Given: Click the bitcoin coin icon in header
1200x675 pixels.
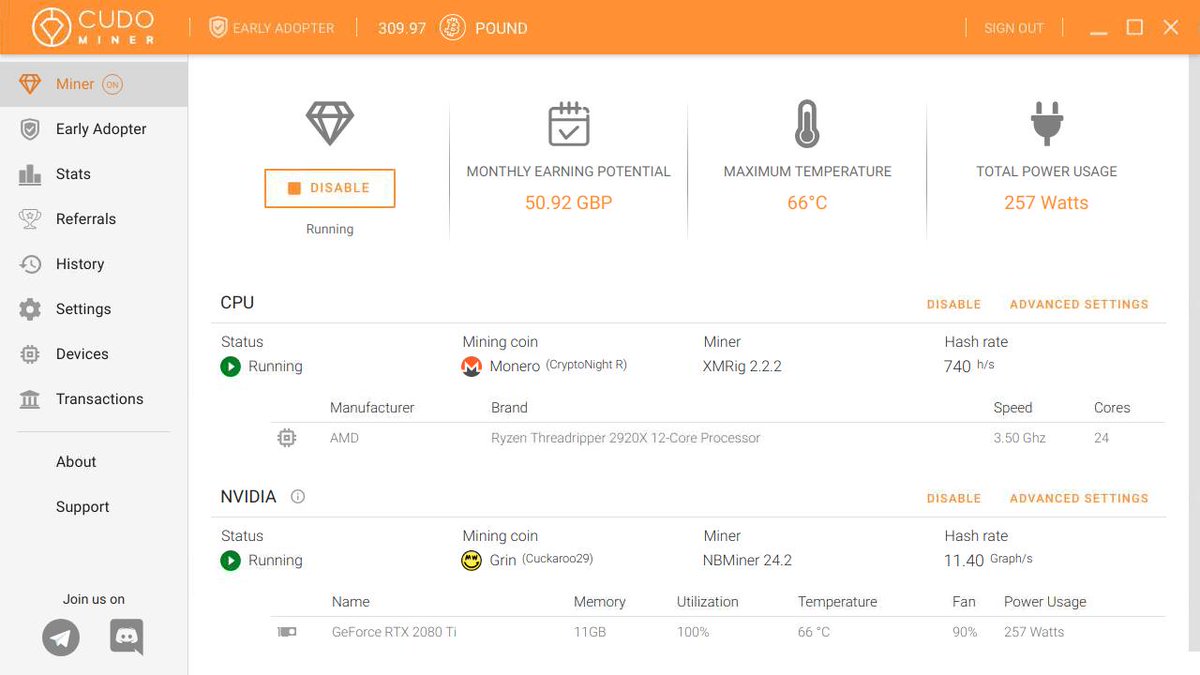Looking at the screenshot, I should (x=453, y=28).
